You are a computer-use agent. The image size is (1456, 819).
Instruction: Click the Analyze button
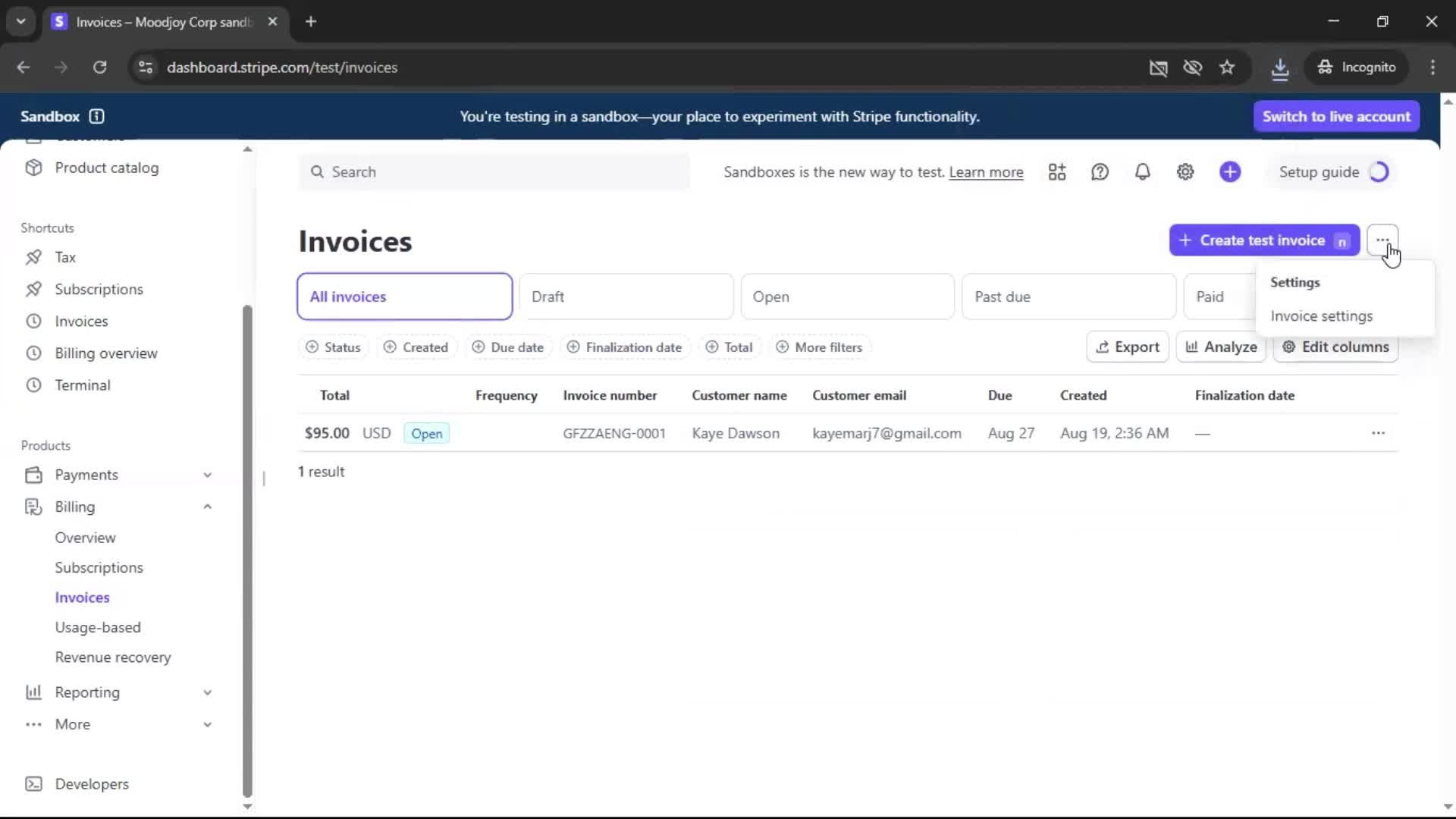(1221, 347)
